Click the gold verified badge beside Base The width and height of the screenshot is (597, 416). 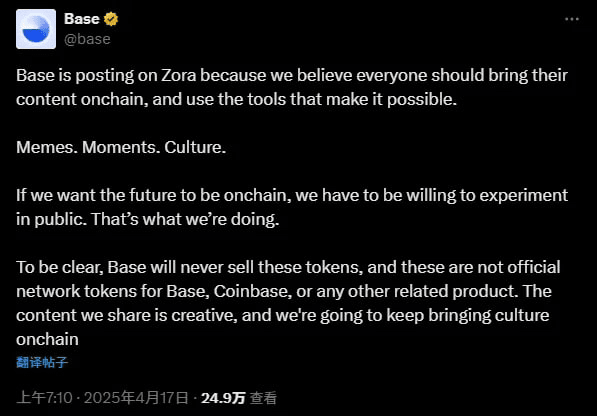[111, 19]
